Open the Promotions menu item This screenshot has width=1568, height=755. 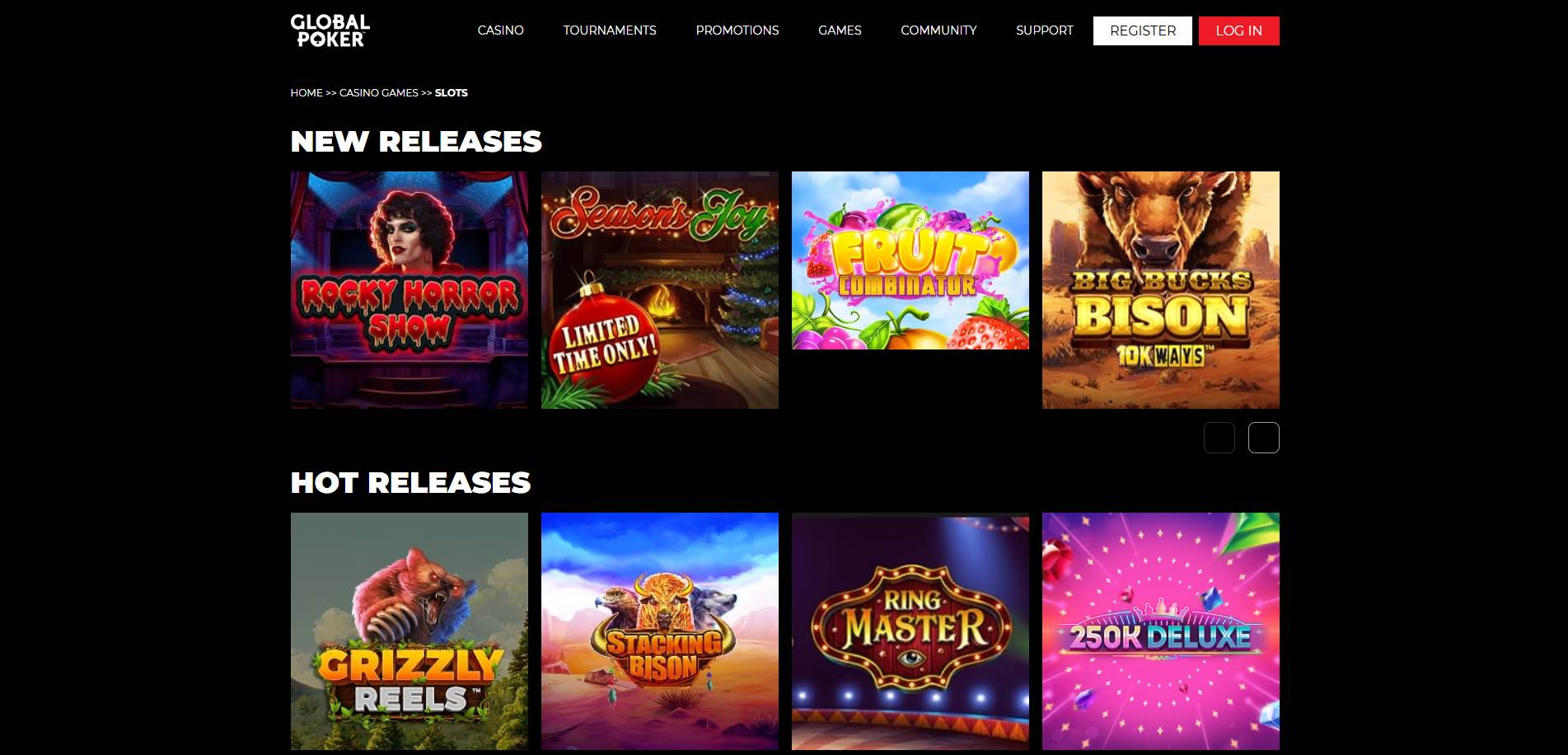[x=737, y=30]
